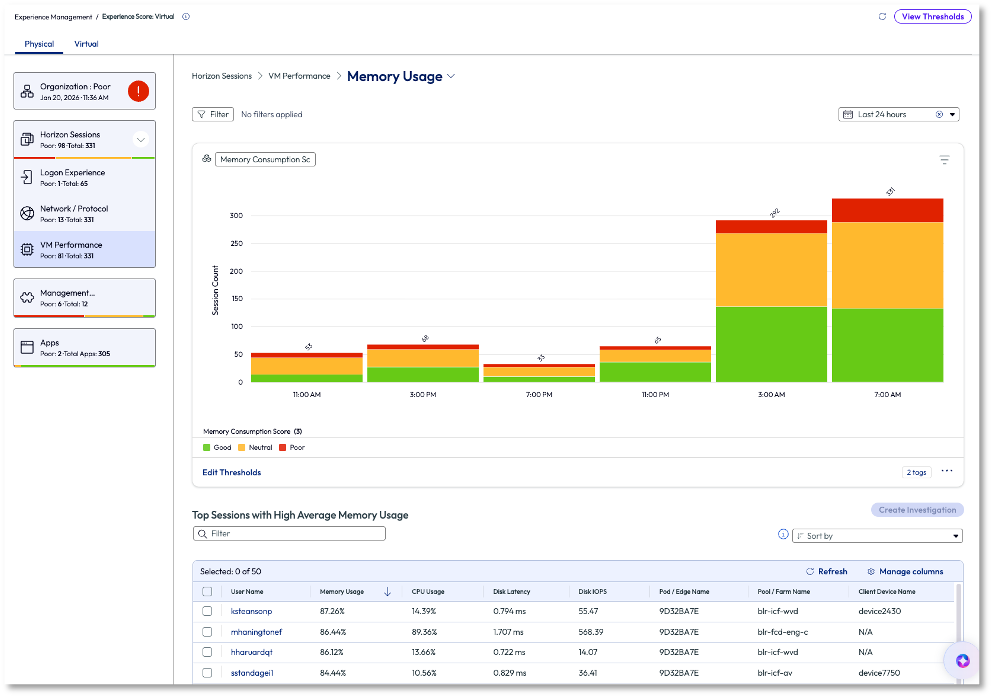Screen dimensions: 991x697
Task: Click the red Poor legend swatch
Action: pos(283,448)
